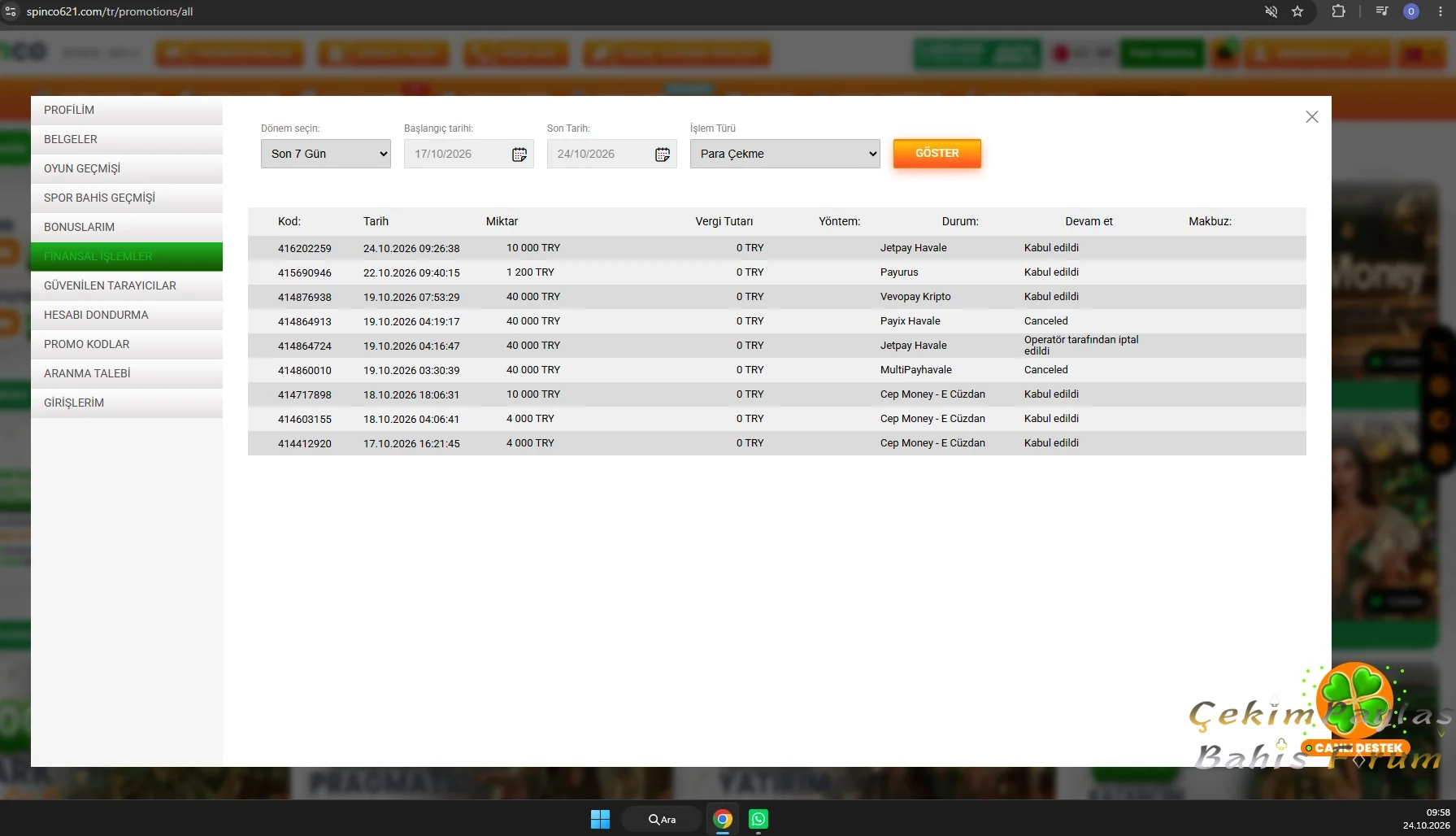The image size is (1456, 836).
Task: Switch to Chrome in the taskbar
Action: point(723,819)
